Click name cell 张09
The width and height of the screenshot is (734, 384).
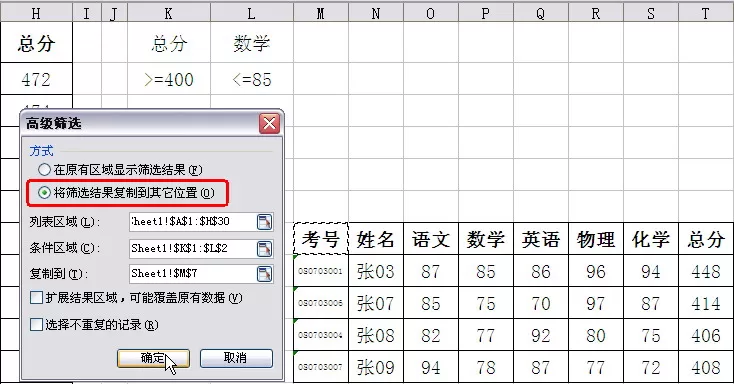[376, 367]
